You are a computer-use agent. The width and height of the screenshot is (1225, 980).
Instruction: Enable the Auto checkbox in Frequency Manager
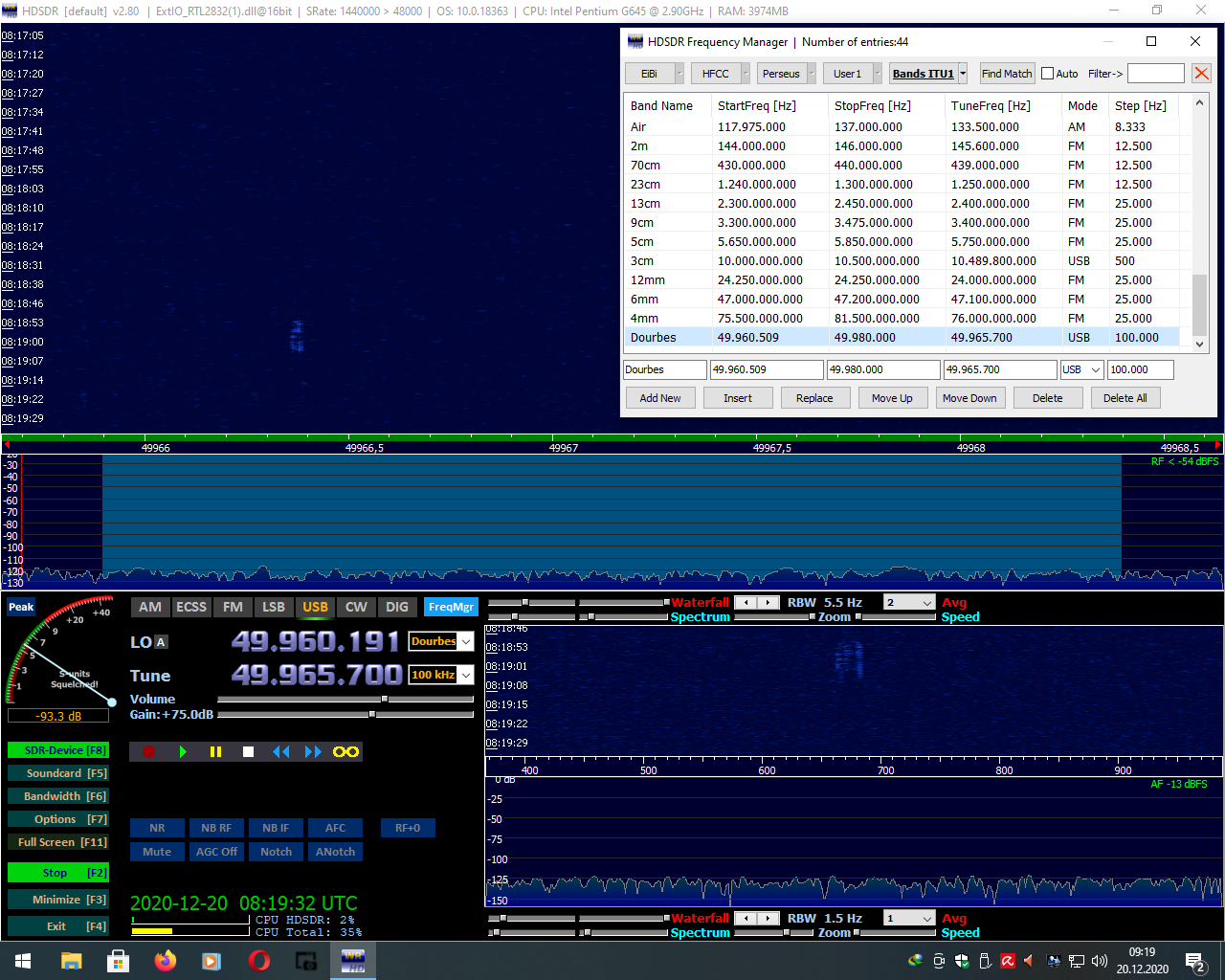click(1047, 74)
